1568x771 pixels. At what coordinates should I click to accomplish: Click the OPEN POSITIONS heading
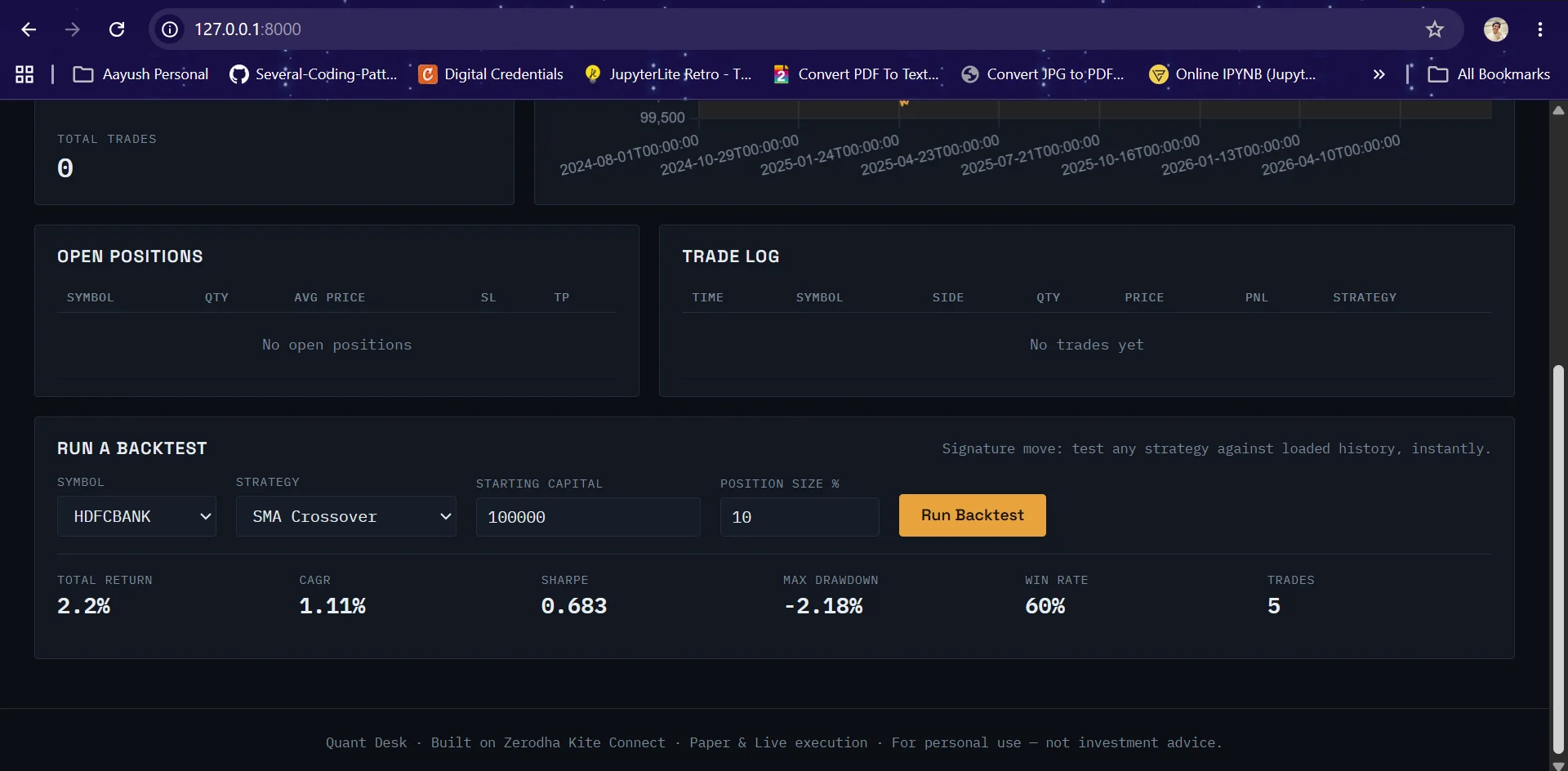point(130,256)
